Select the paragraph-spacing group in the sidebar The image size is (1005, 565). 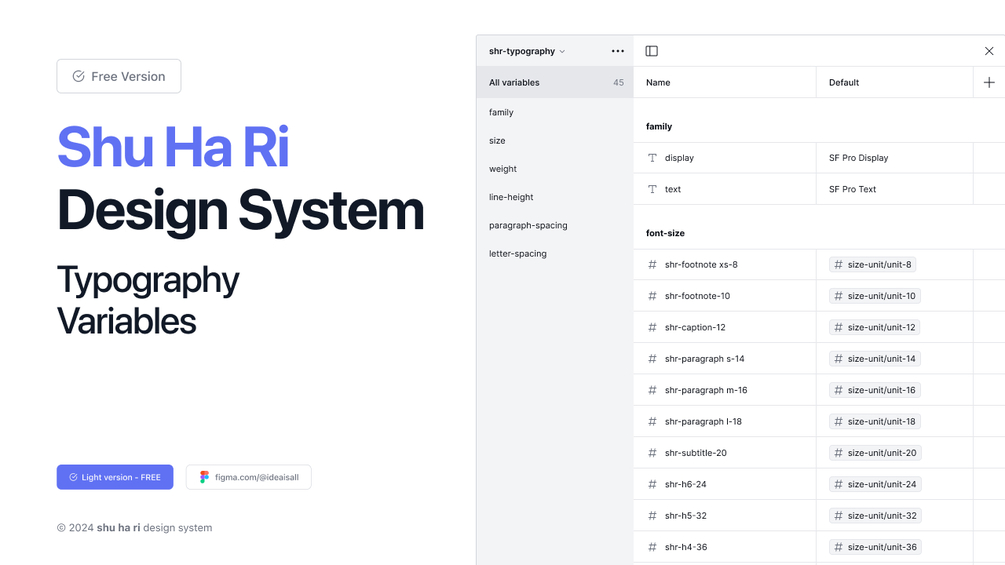(x=528, y=225)
